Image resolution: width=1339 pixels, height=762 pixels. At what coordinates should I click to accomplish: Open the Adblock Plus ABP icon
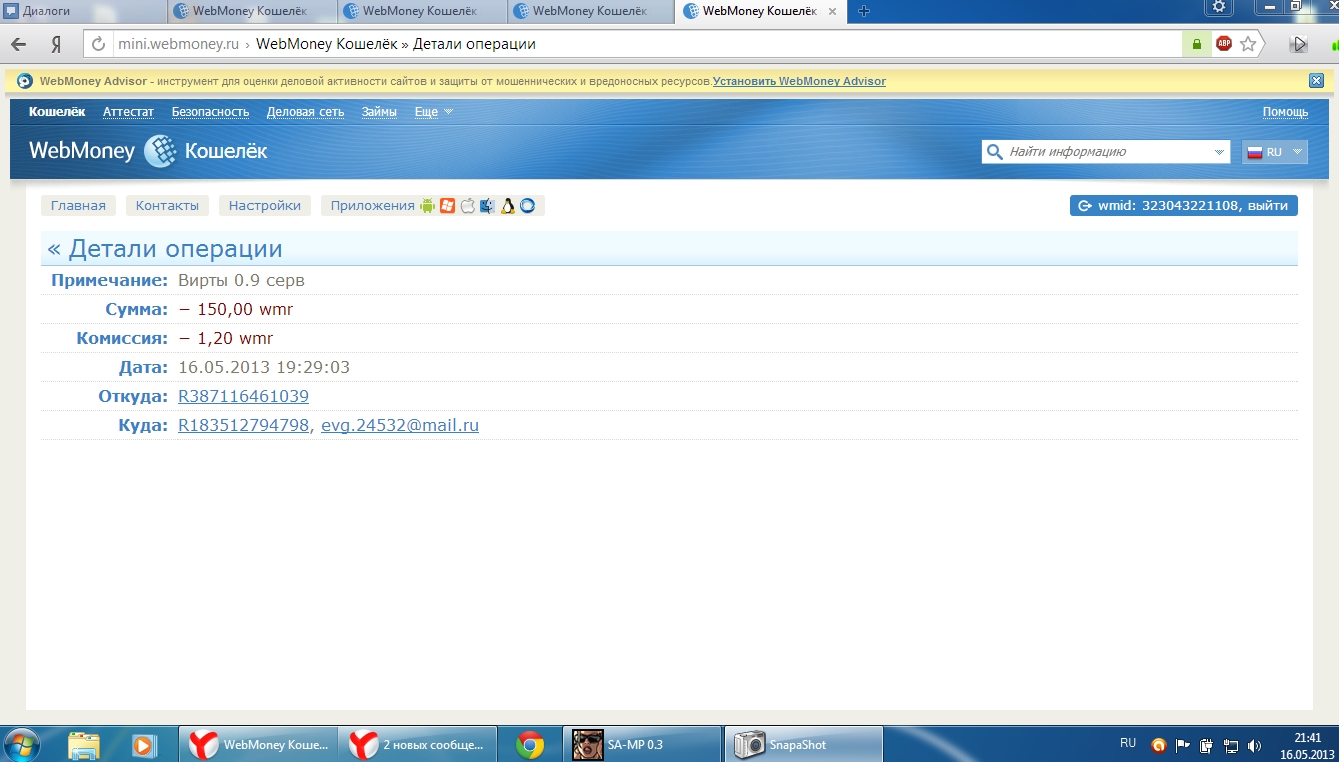pyautogui.click(x=1224, y=44)
